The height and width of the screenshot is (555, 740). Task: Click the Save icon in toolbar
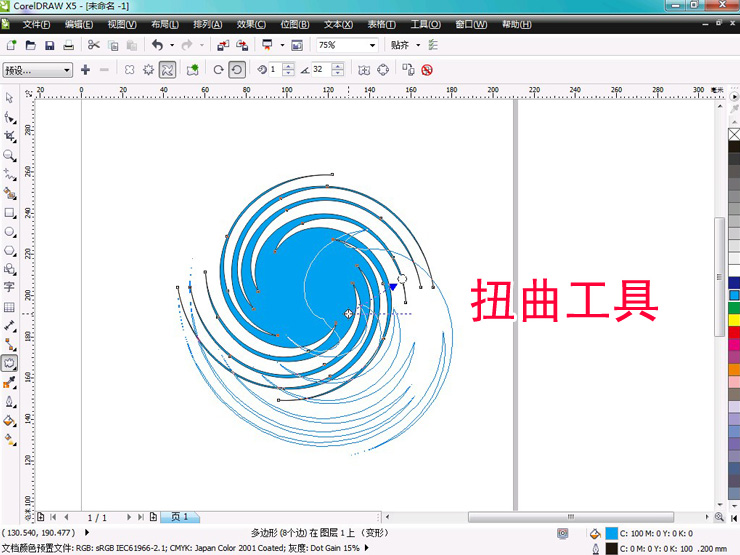[x=49, y=45]
